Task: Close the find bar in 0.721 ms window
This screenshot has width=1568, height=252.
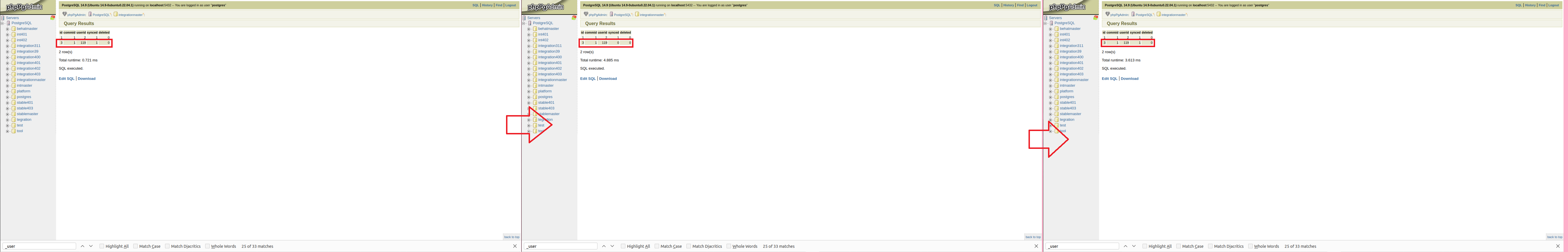Action: [515, 246]
